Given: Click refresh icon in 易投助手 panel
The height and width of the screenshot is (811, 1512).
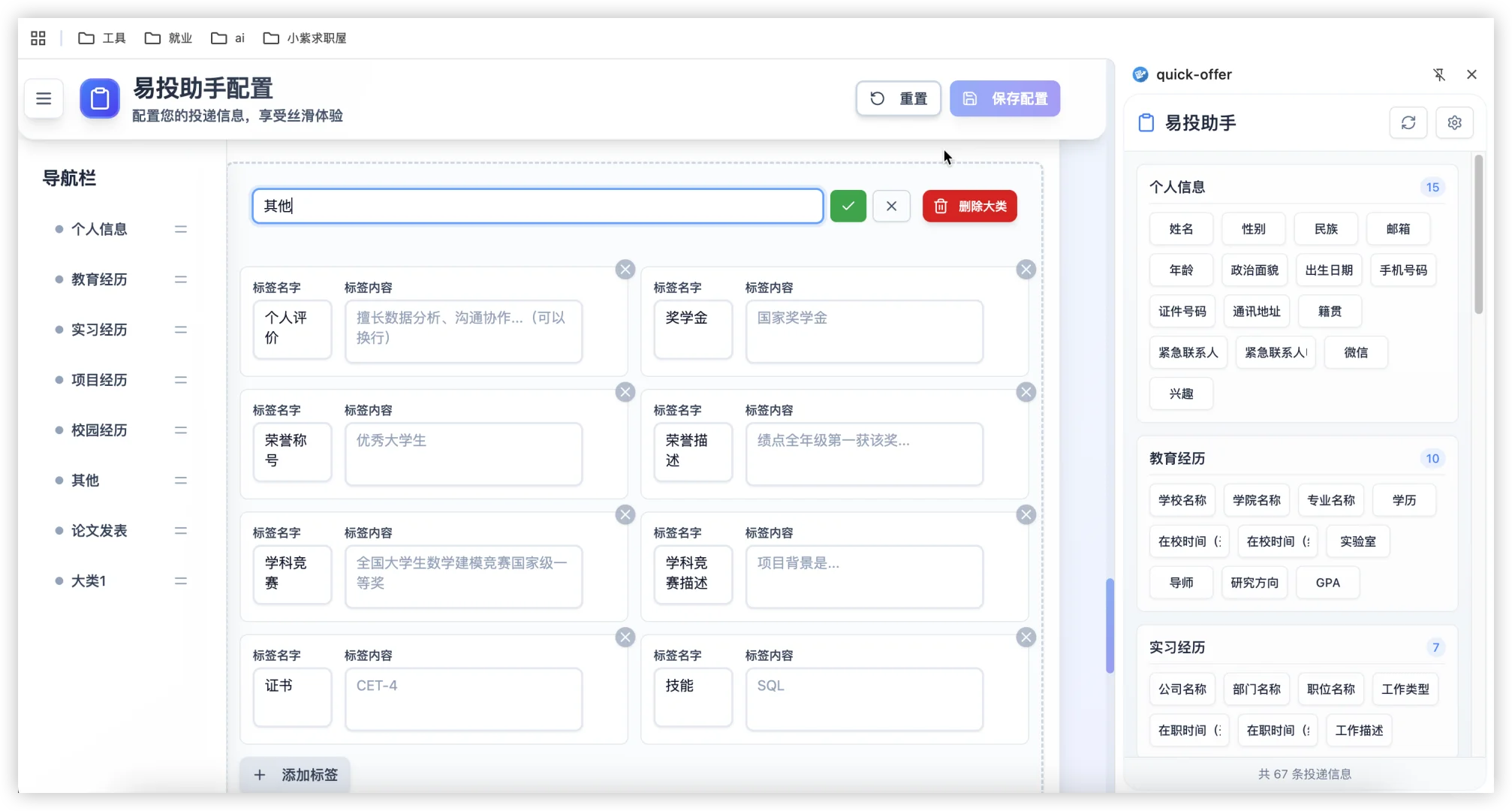Looking at the screenshot, I should click(1408, 122).
